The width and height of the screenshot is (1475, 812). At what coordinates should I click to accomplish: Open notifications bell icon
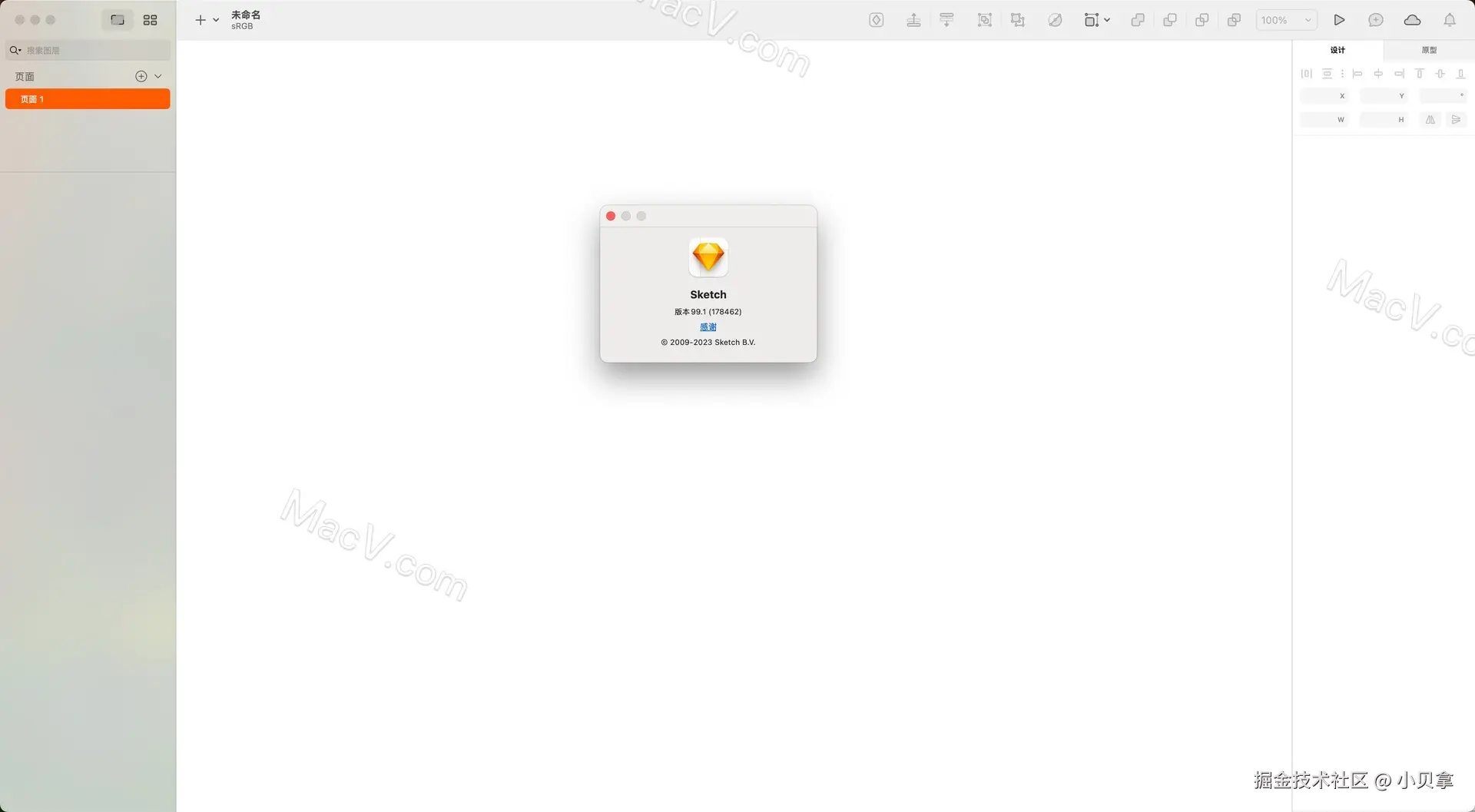(x=1450, y=20)
